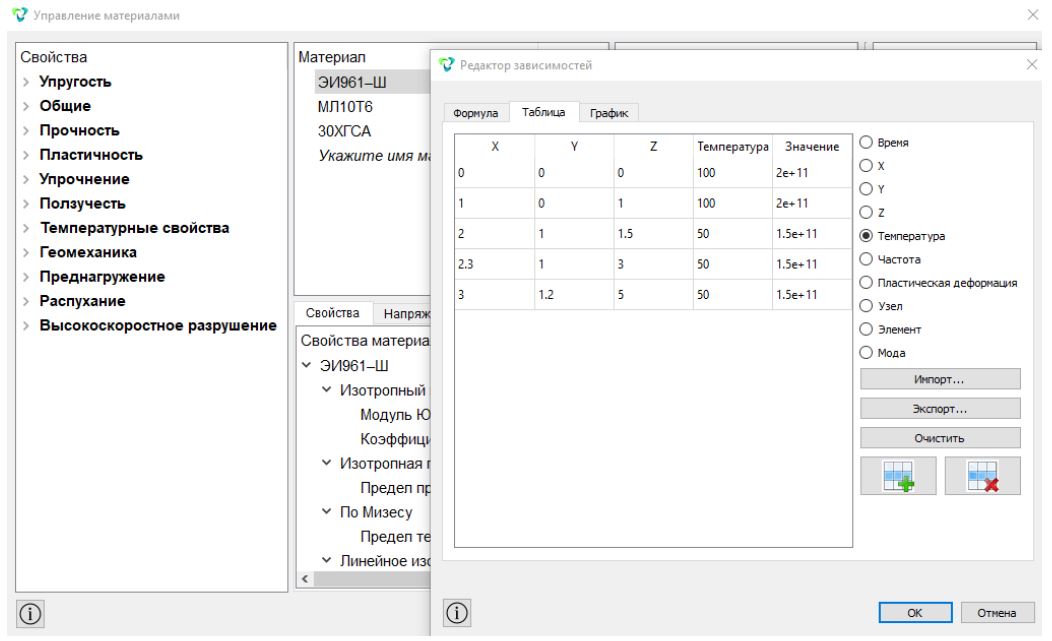Screen dimensions: 1052x641
Task: Click the Очистить button
Action: [x=940, y=438]
